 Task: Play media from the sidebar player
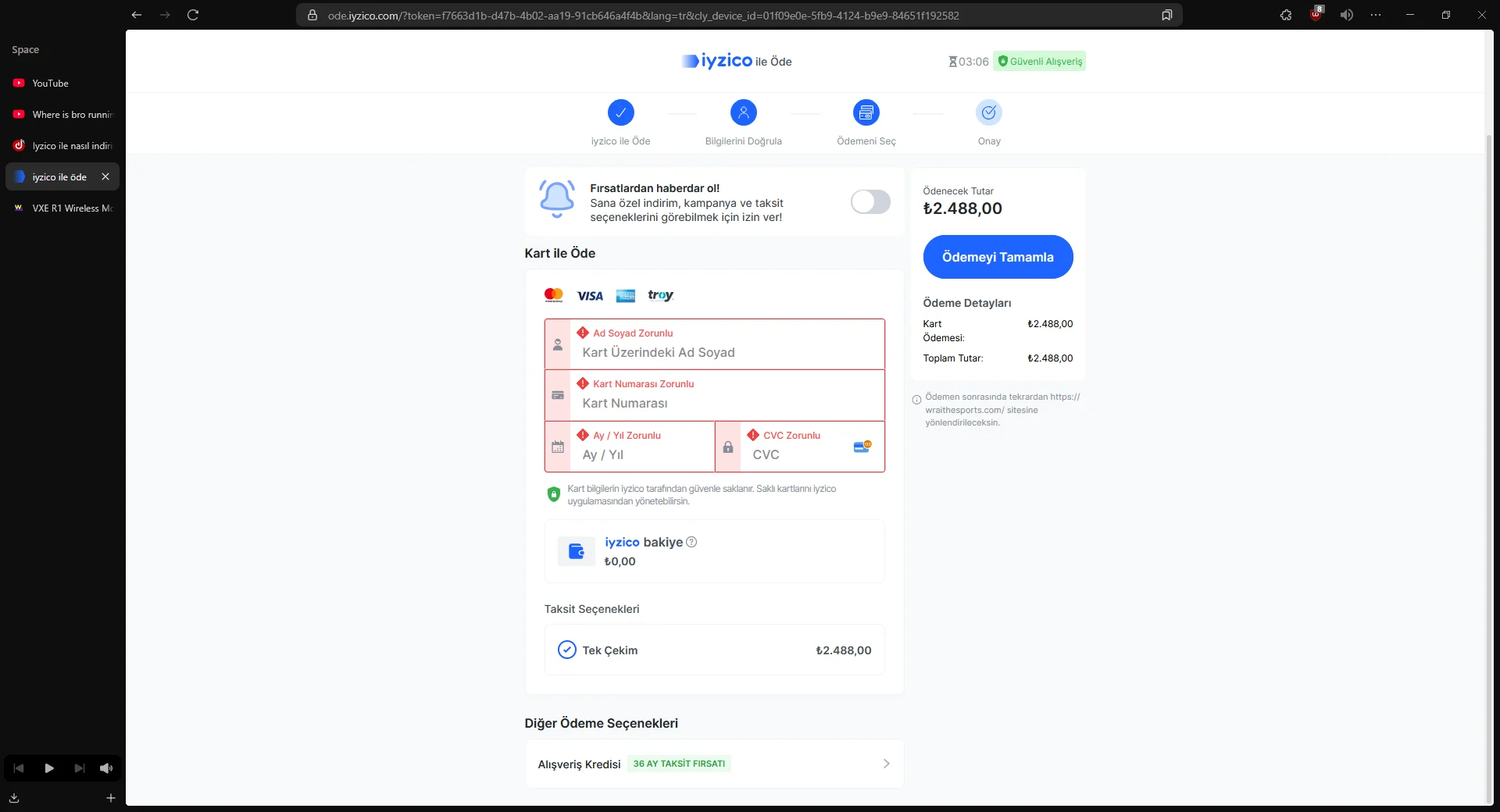[x=49, y=768]
